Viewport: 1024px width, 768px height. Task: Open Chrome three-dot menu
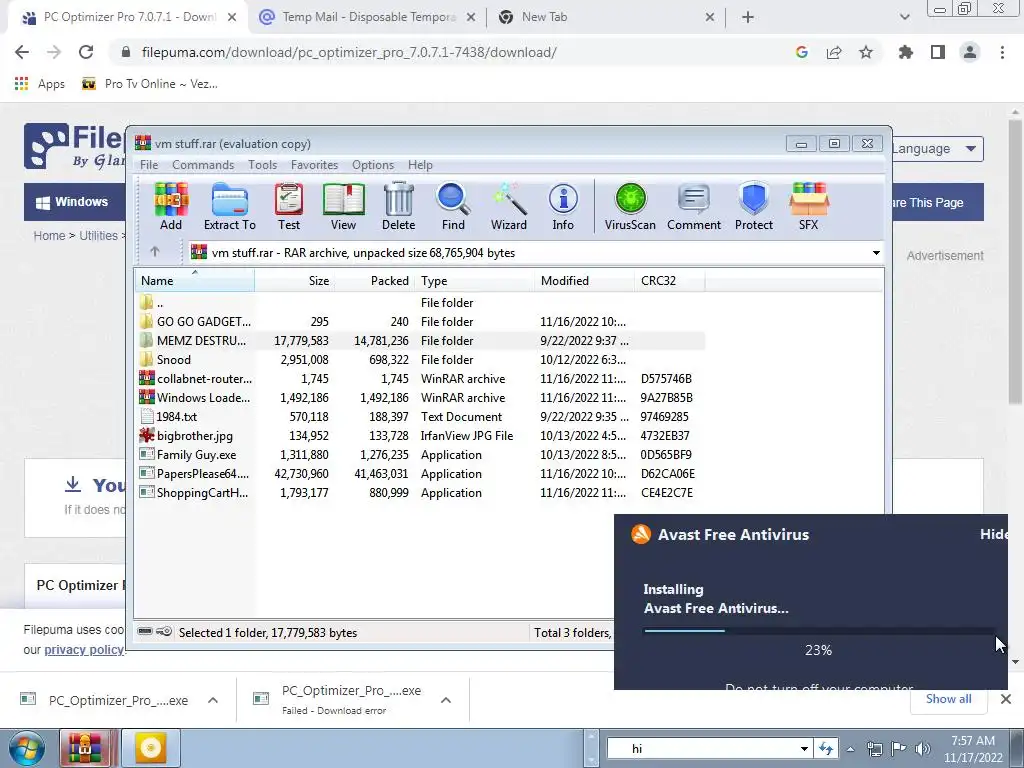click(1002, 52)
